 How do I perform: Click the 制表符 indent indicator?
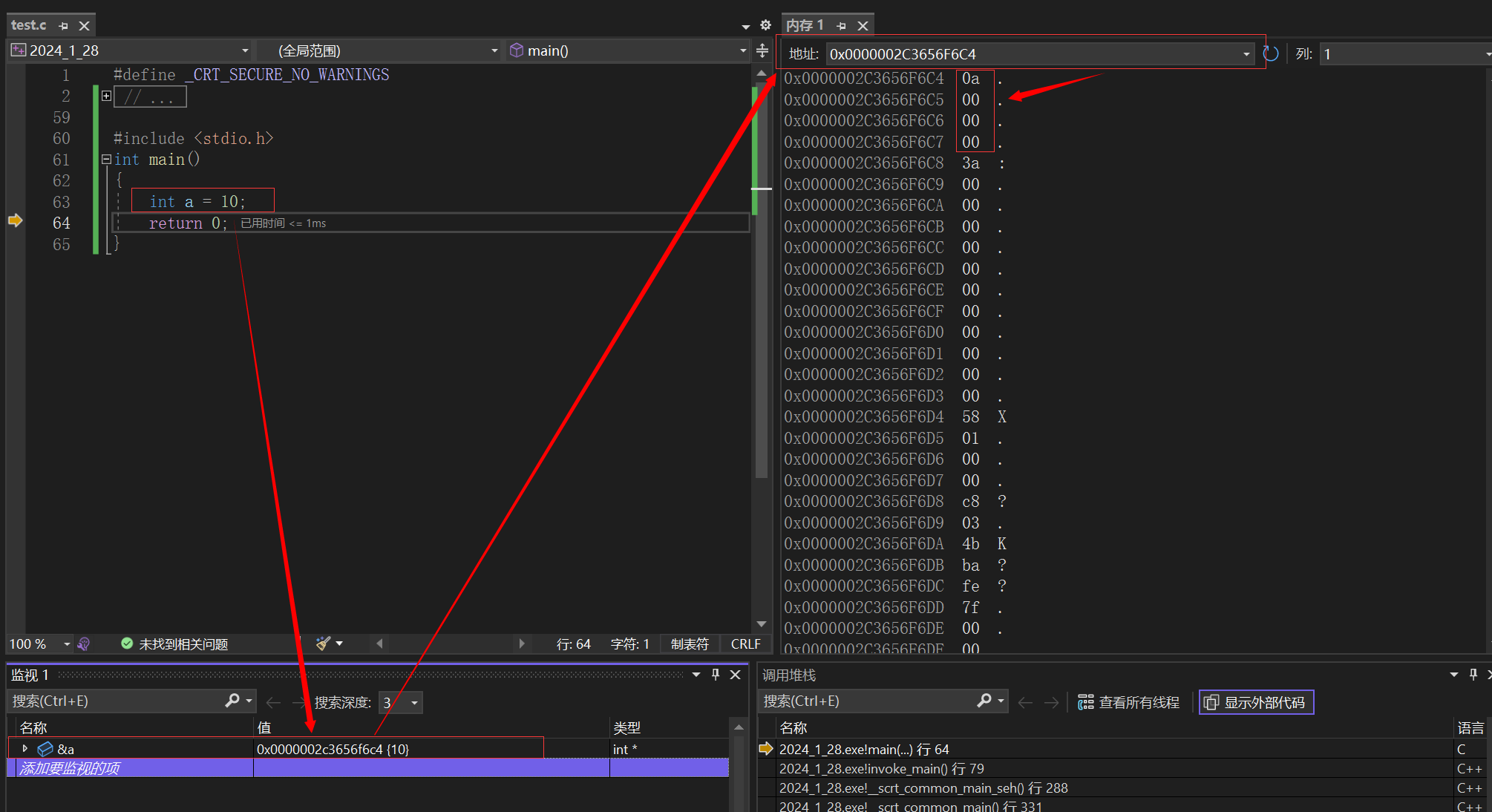[690, 644]
